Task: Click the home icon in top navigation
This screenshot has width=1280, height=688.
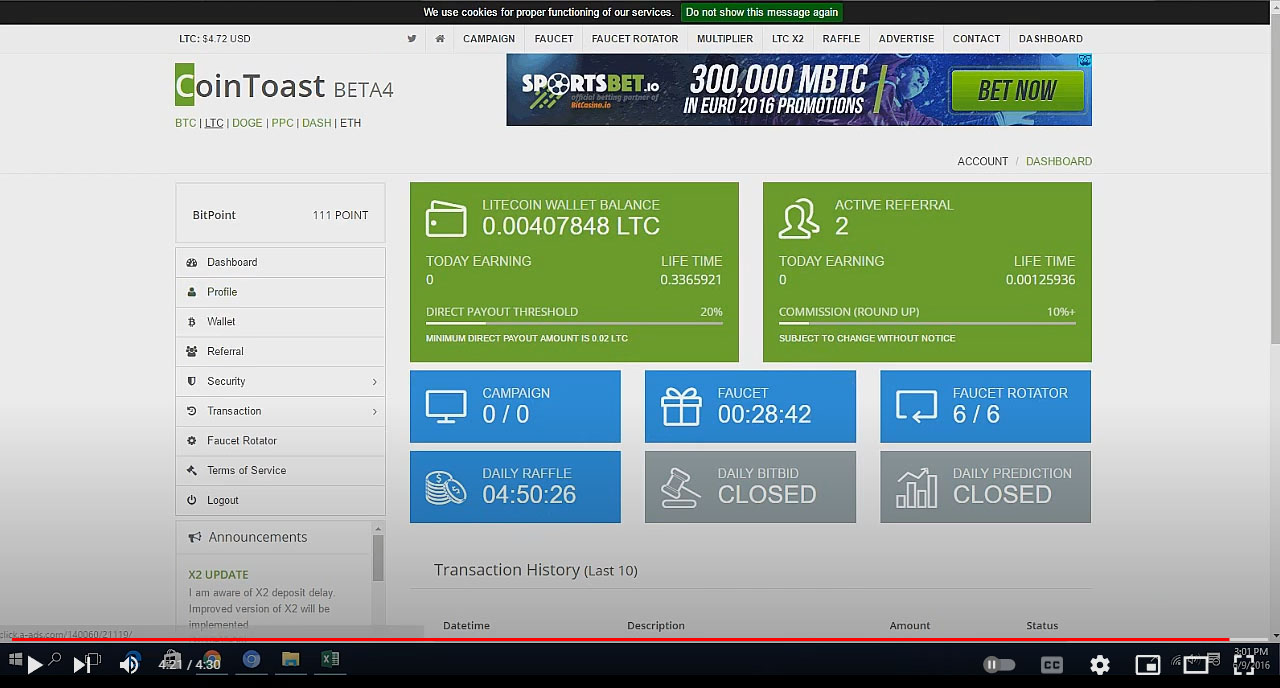Action: pyautogui.click(x=440, y=39)
